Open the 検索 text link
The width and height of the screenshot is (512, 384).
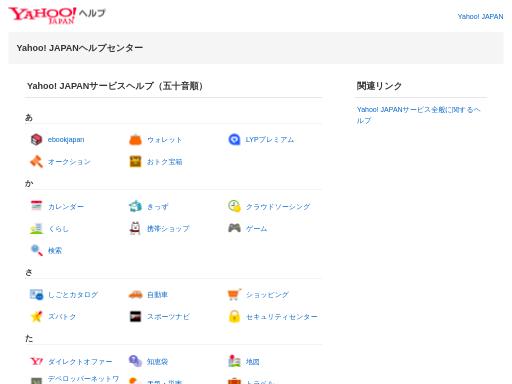55,251
